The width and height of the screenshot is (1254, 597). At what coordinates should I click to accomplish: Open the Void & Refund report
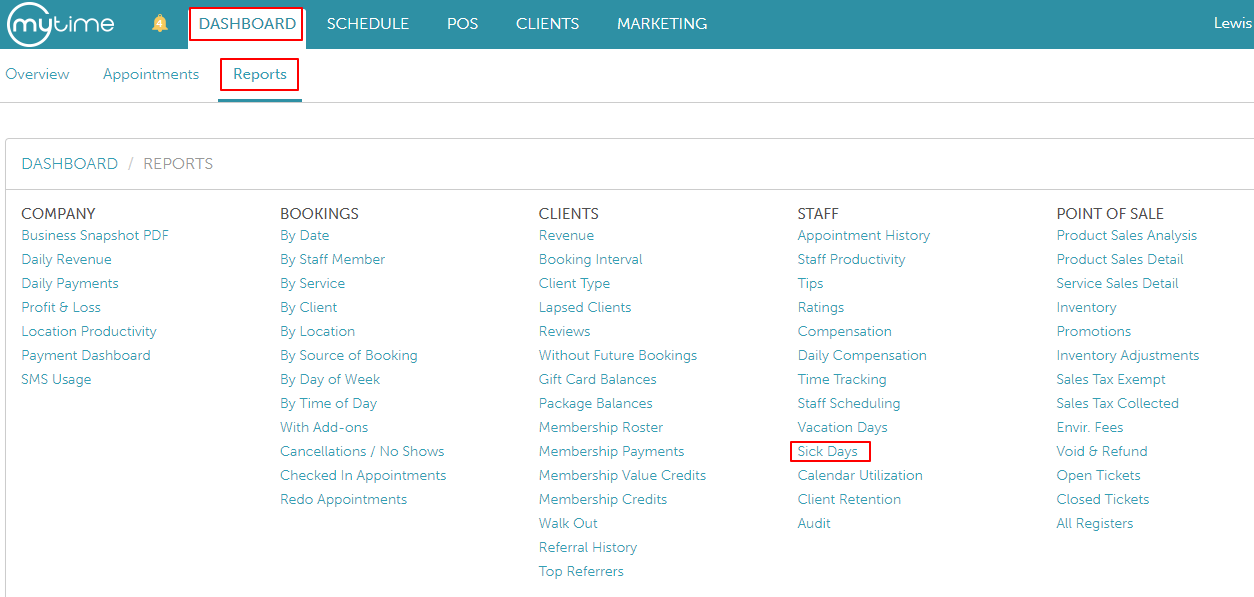click(x=1102, y=452)
